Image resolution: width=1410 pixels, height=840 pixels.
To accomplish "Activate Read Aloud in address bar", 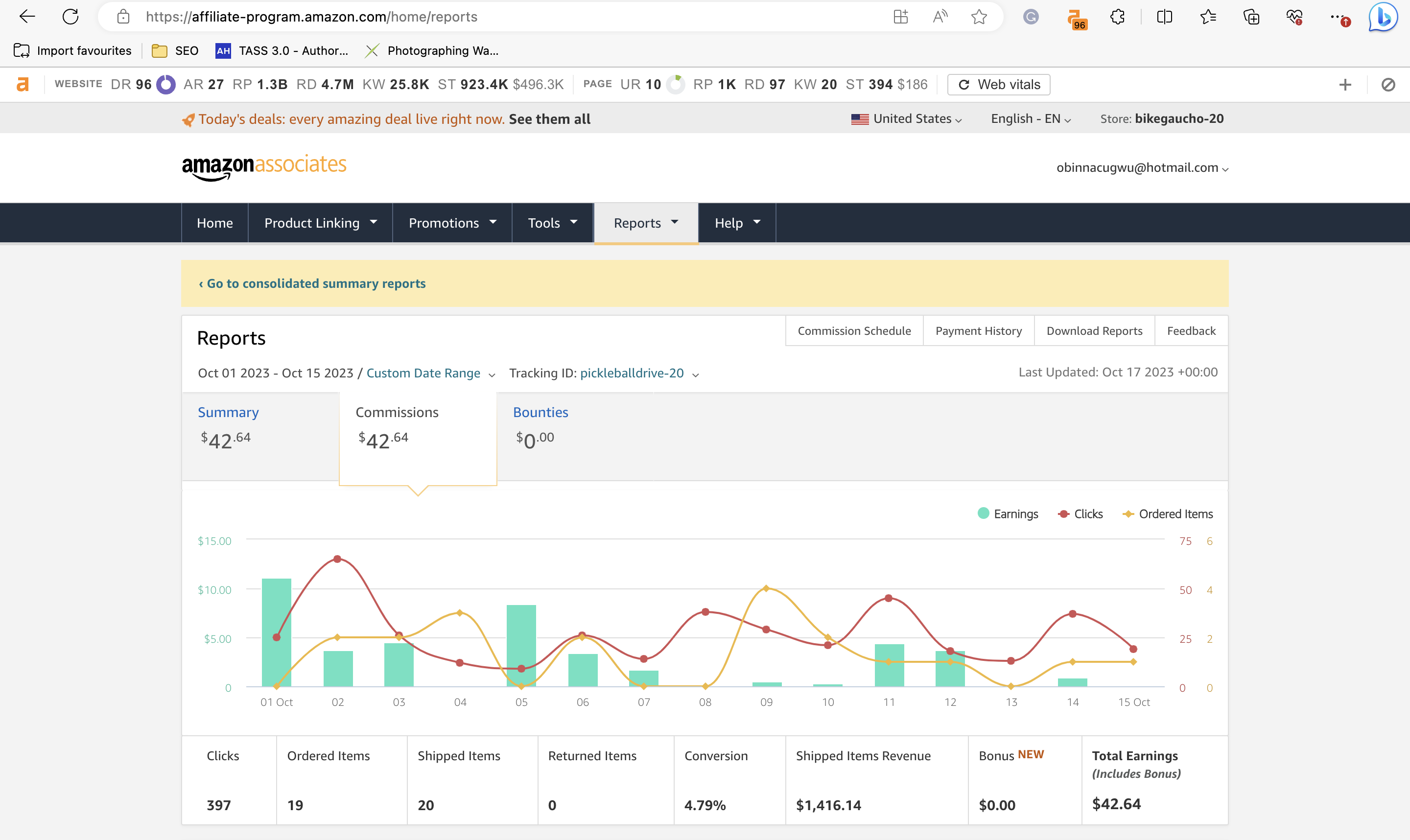I will coord(940,17).
